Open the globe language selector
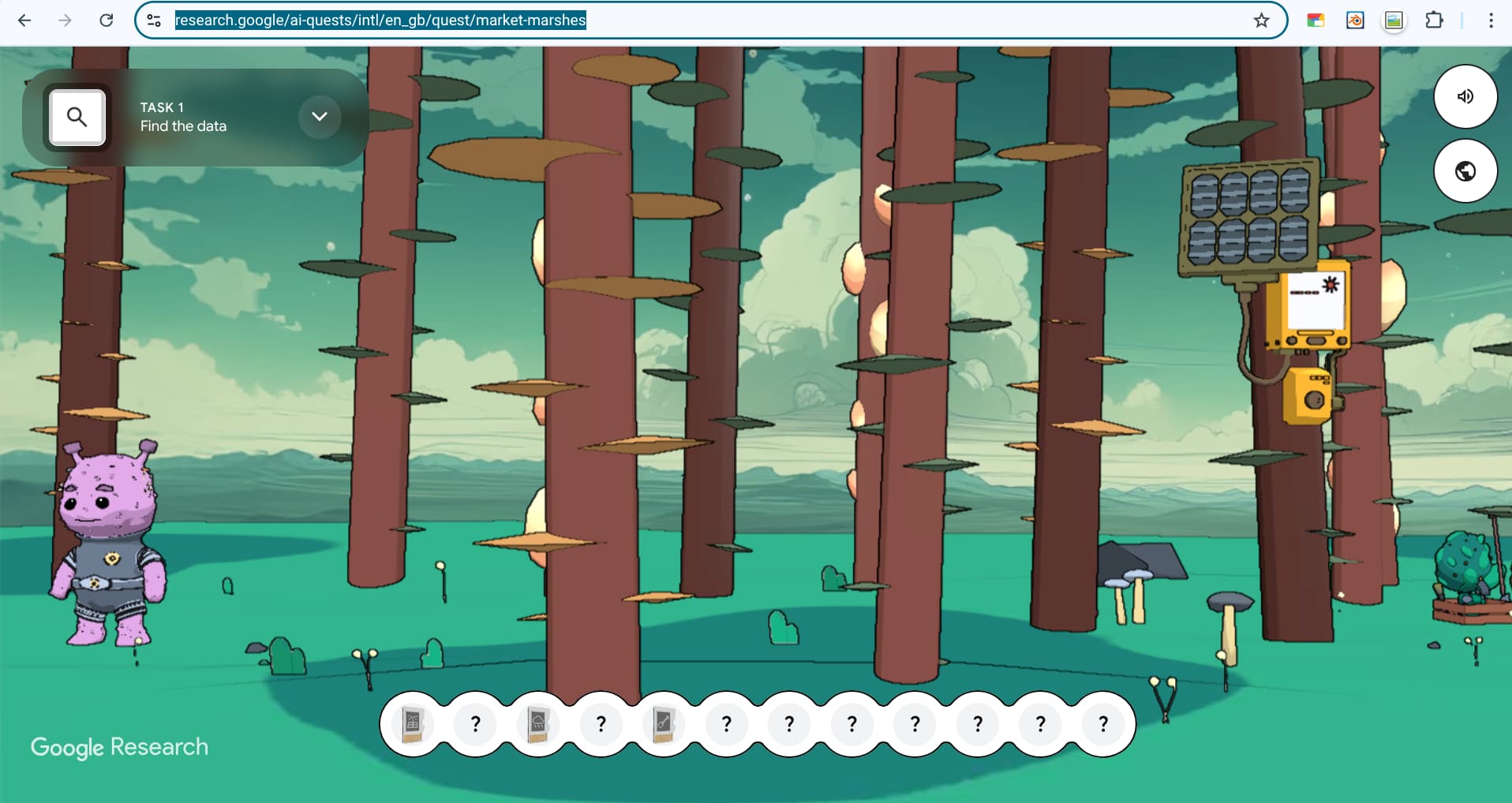The height and width of the screenshot is (803, 1512). [1465, 171]
